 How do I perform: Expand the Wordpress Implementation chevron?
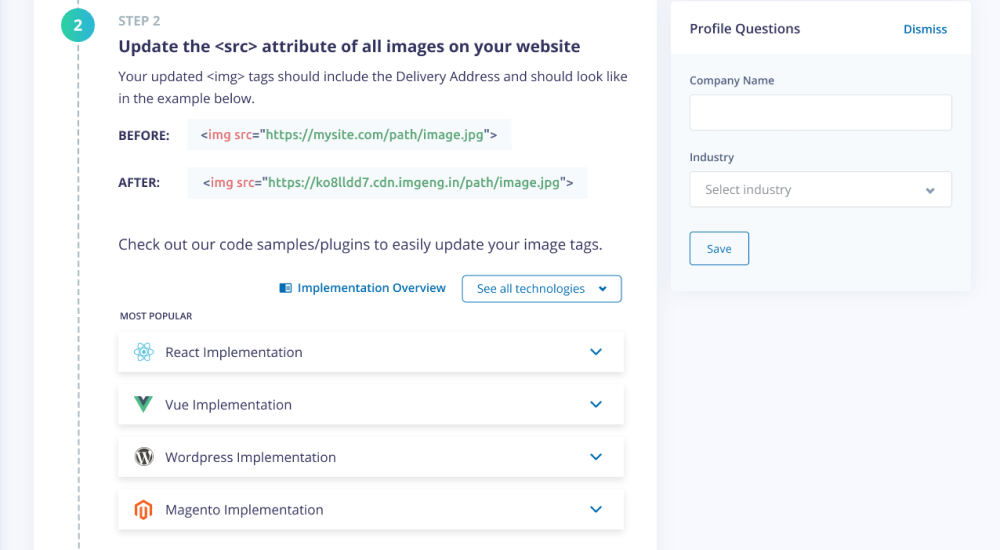point(596,457)
